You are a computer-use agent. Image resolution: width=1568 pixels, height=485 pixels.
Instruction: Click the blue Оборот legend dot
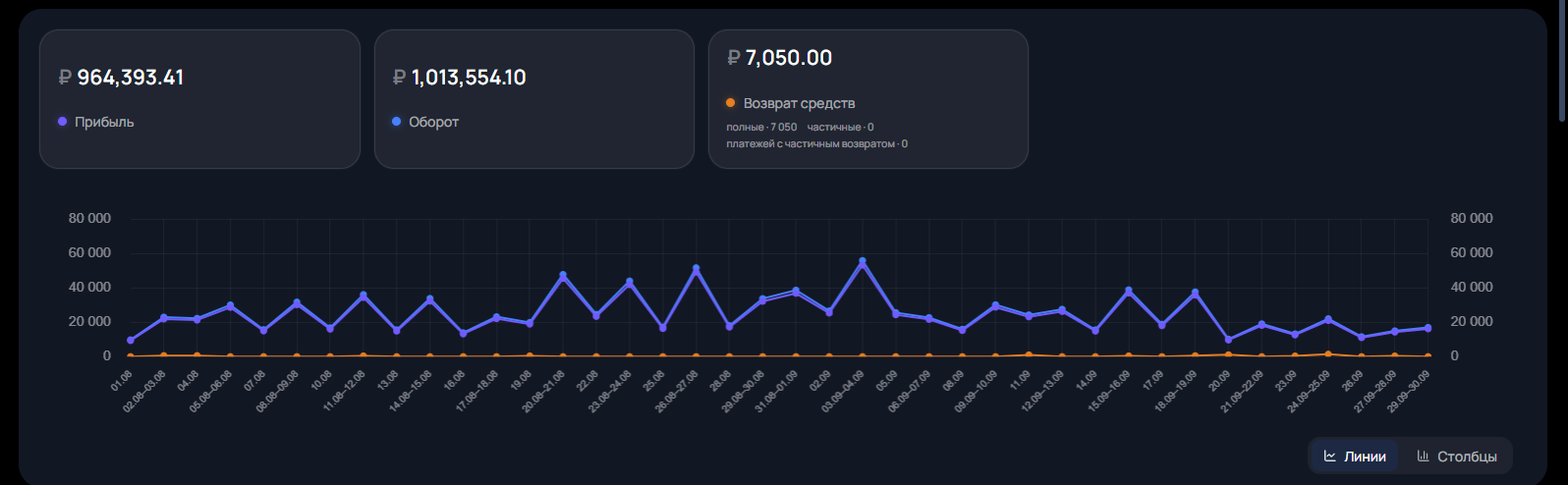tap(397, 122)
